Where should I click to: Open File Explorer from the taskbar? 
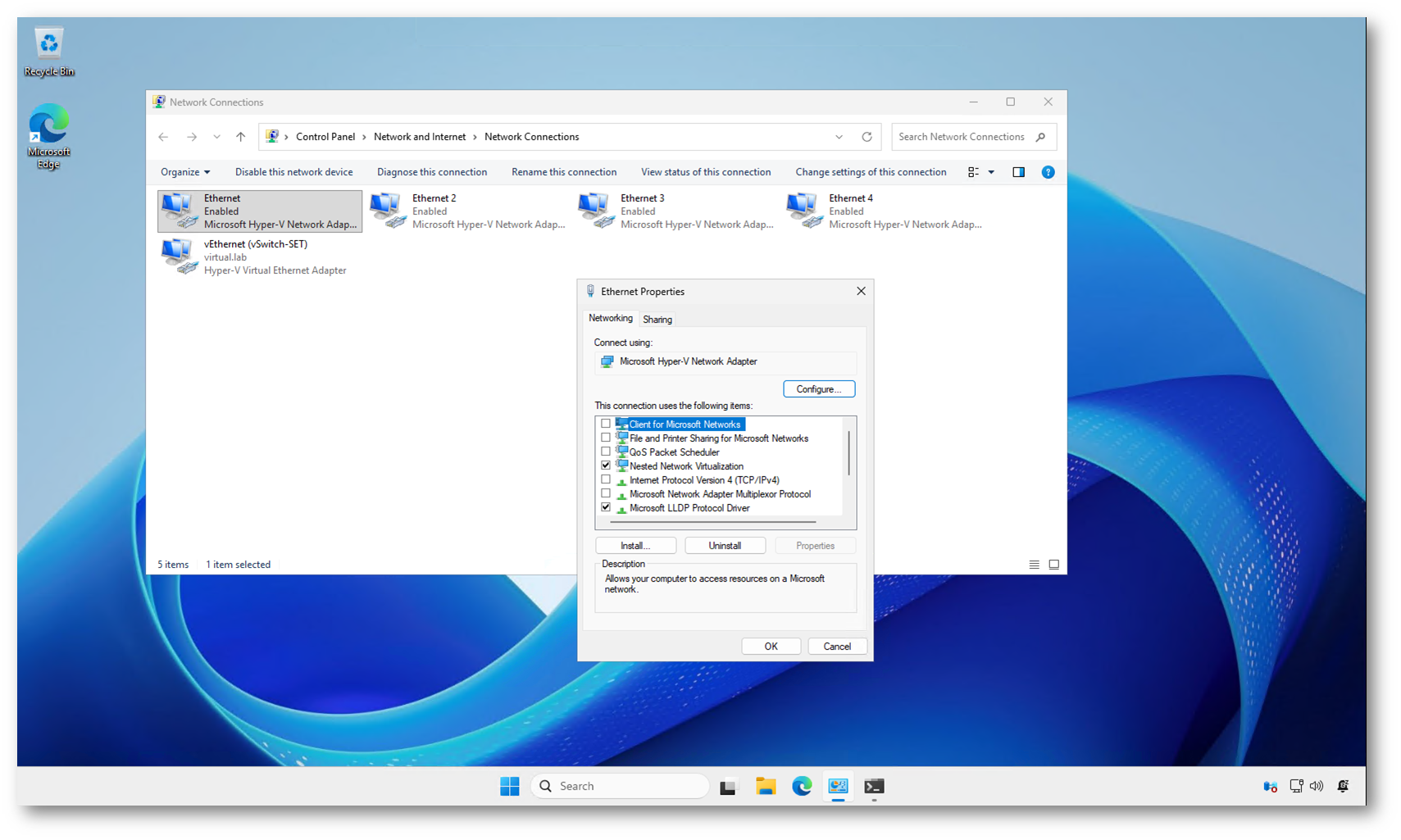point(765,786)
